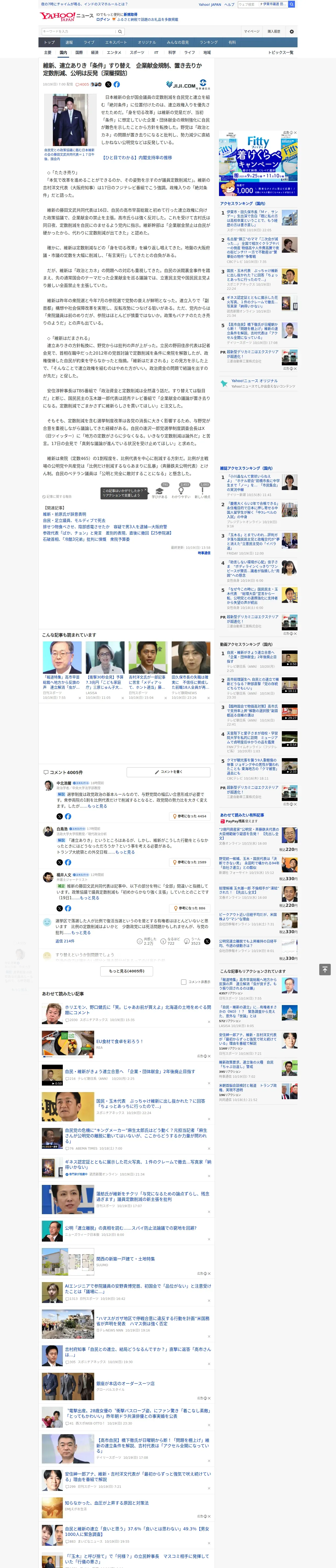Screen dimensions: 336x1568
Task: Open the マイページ link
Action: tap(252, 31)
